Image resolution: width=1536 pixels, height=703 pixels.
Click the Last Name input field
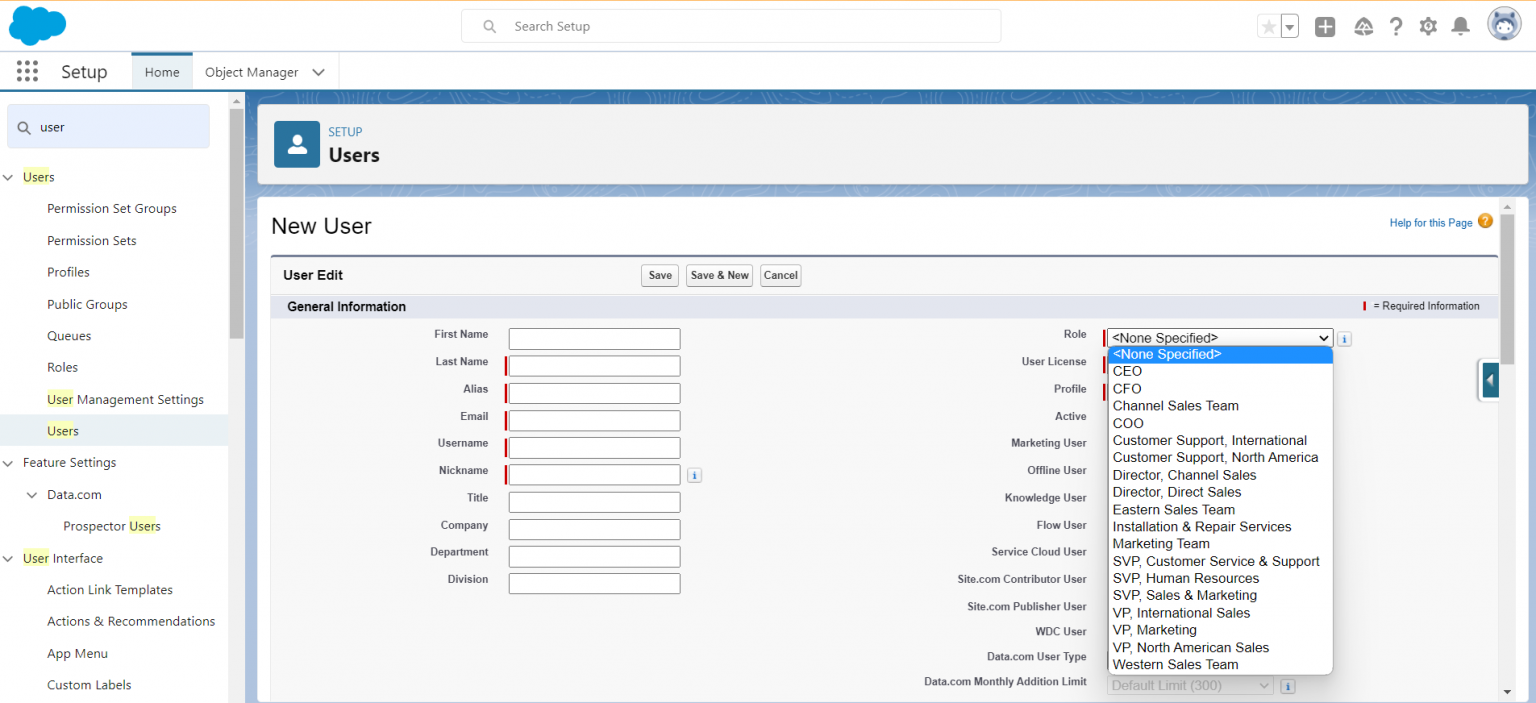(595, 366)
